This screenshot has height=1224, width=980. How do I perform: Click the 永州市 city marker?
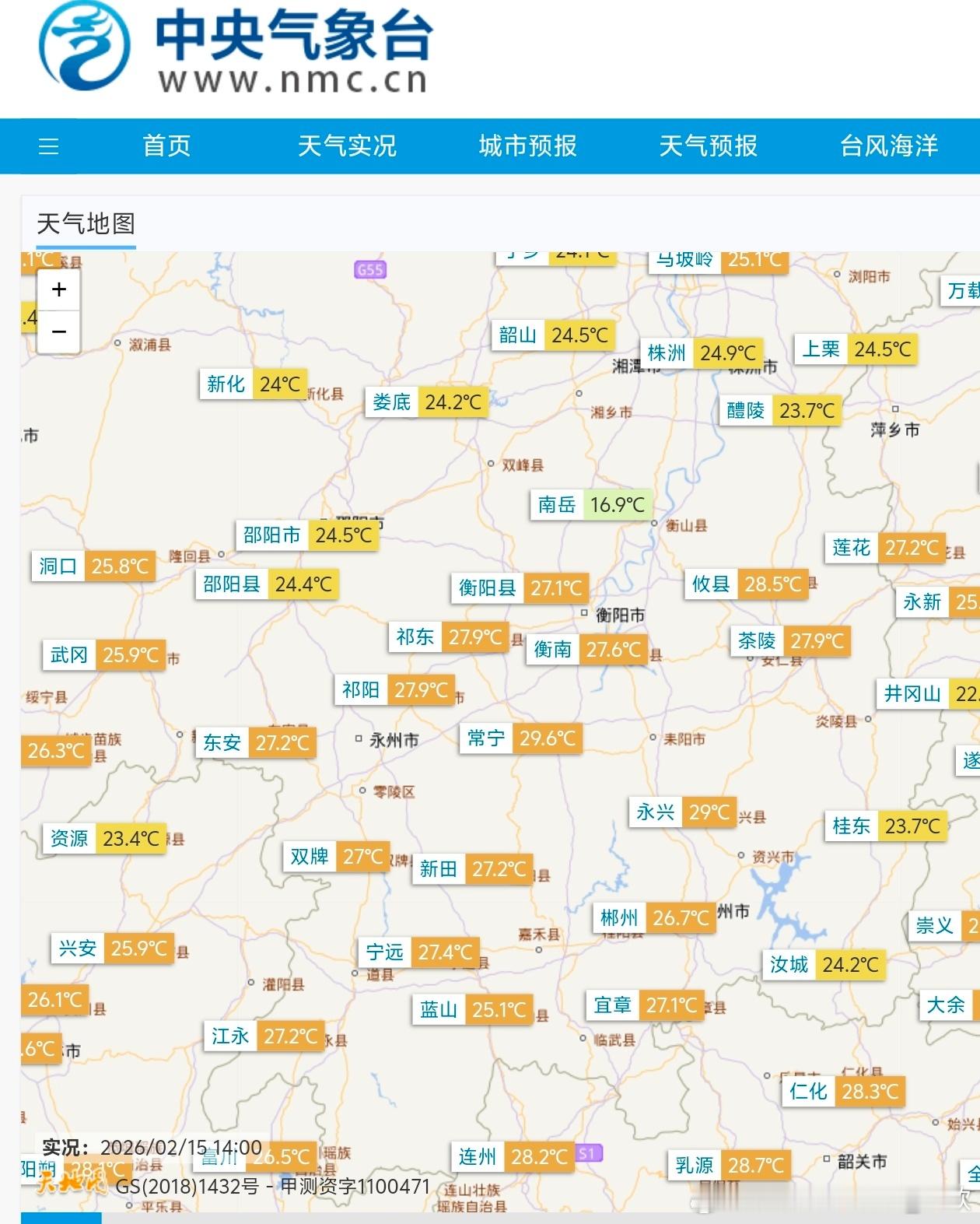pyautogui.click(x=387, y=740)
